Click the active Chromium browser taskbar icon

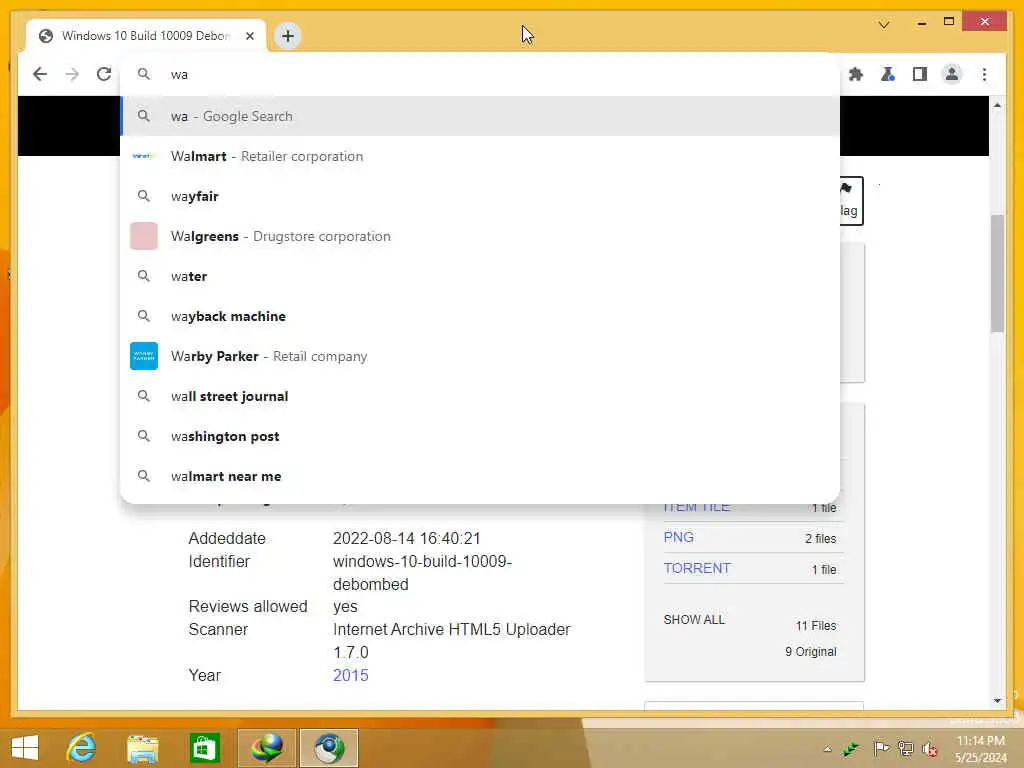pos(329,748)
